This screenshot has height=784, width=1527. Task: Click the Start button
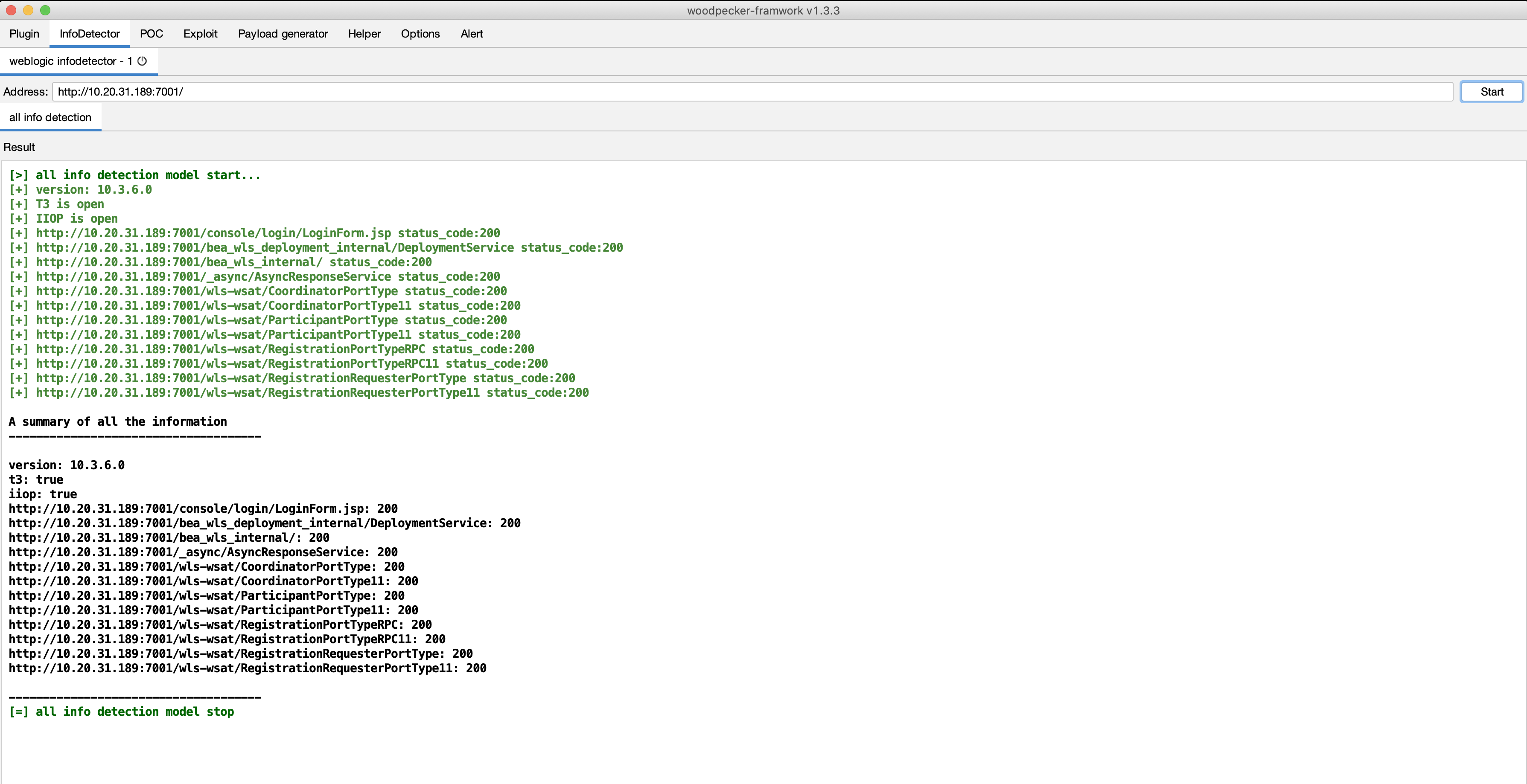click(x=1492, y=92)
